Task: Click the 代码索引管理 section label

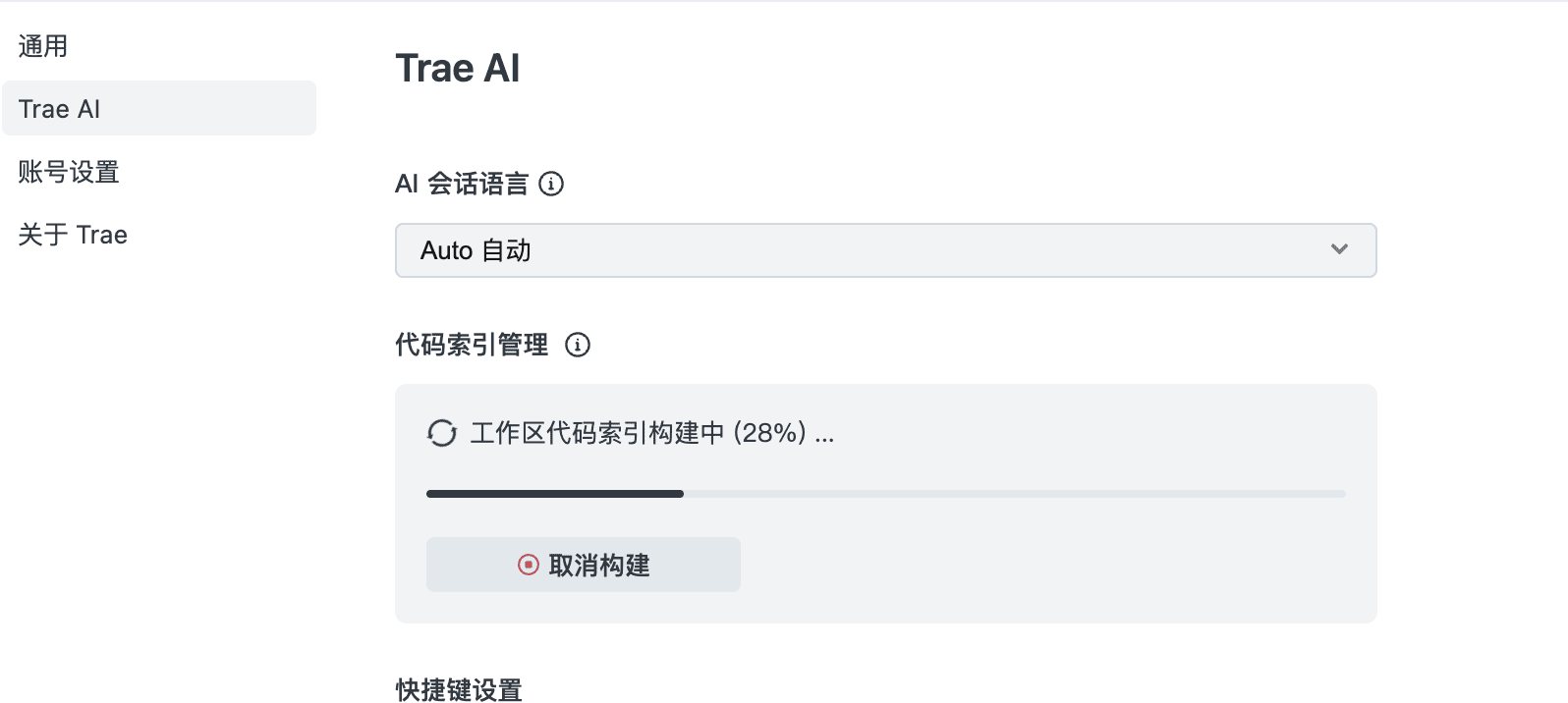Action: pos(472,345)
